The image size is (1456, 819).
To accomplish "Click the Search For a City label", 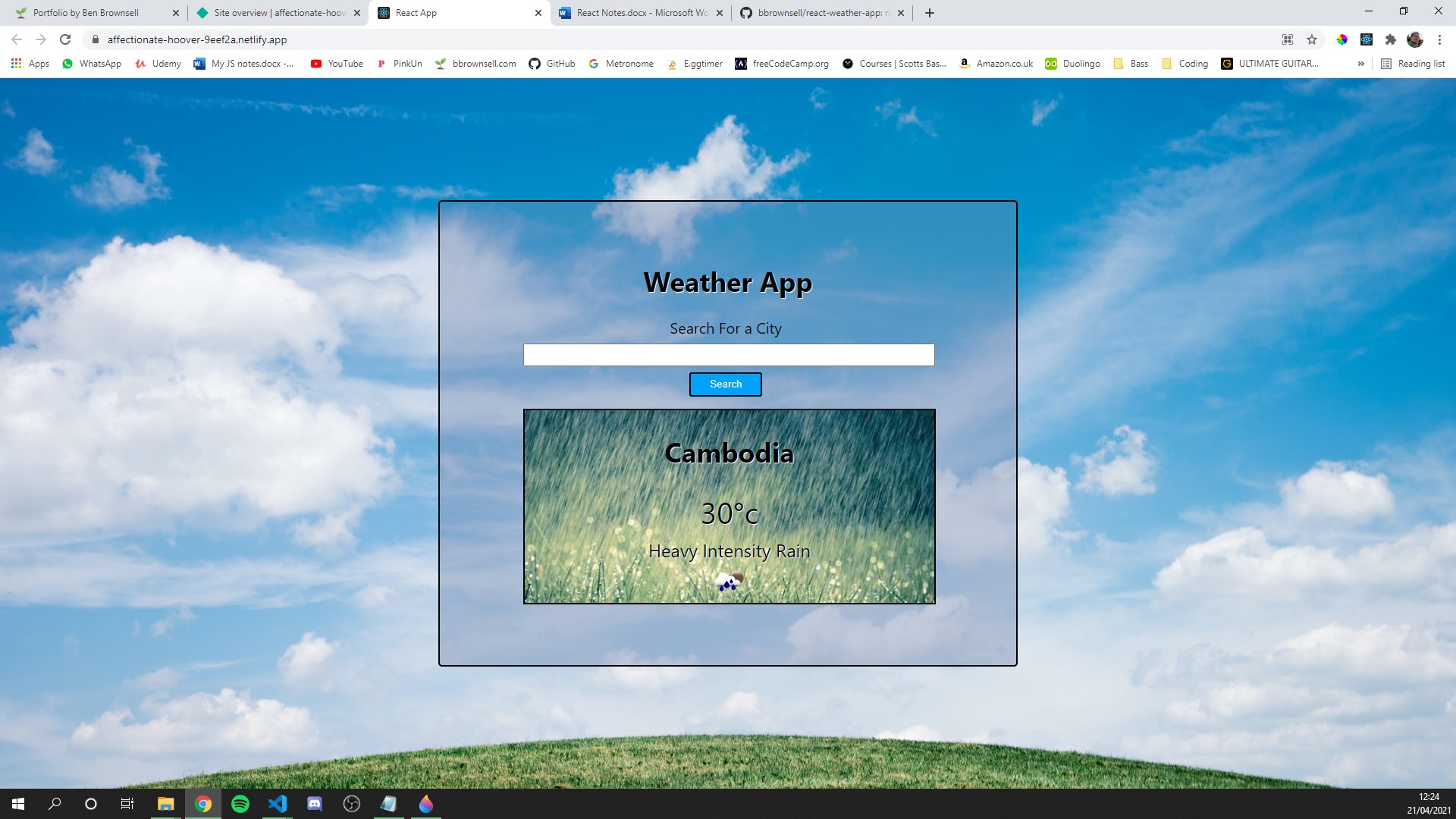I will click(x=726, y=328).
